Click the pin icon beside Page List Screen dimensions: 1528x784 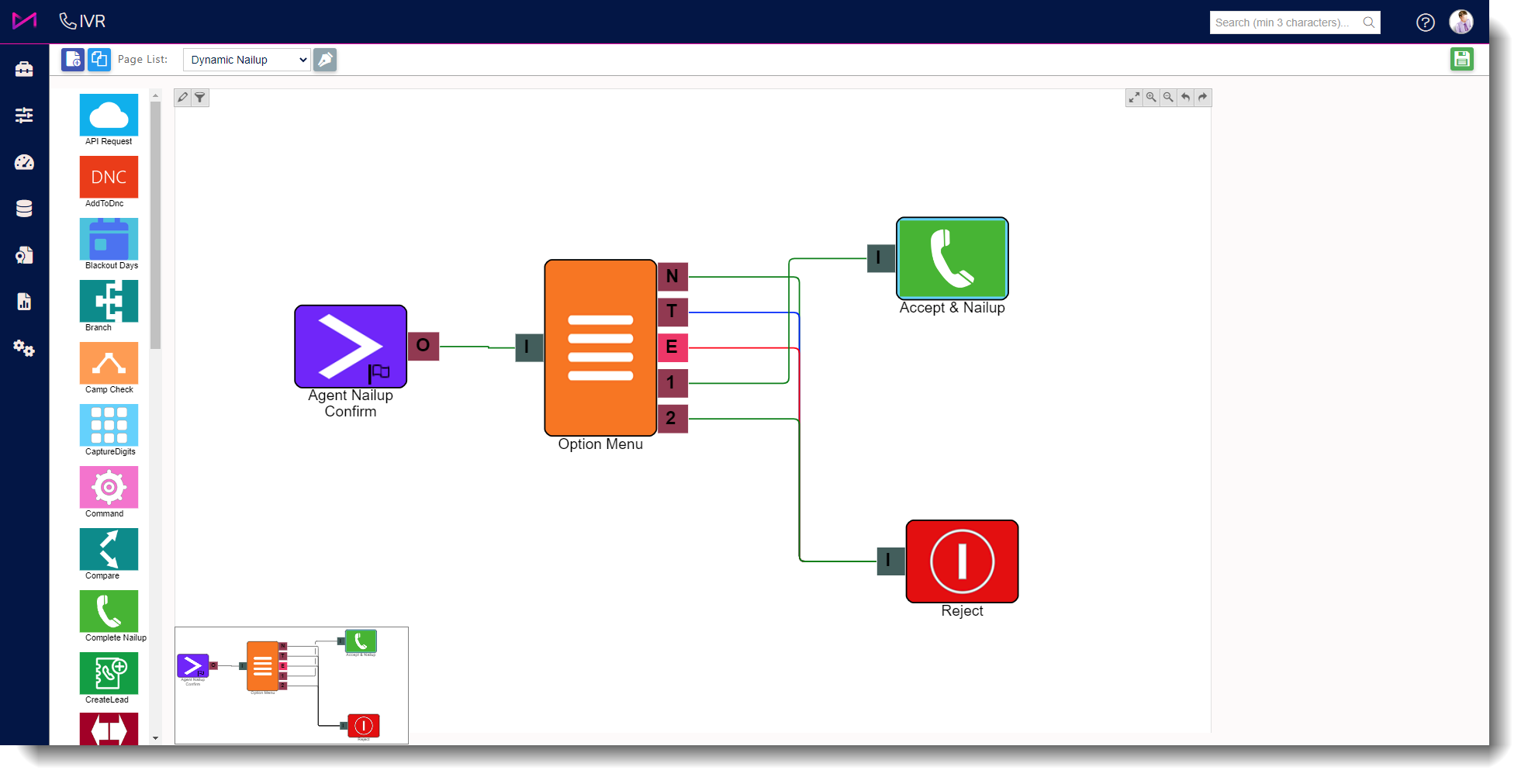point(325,60)
